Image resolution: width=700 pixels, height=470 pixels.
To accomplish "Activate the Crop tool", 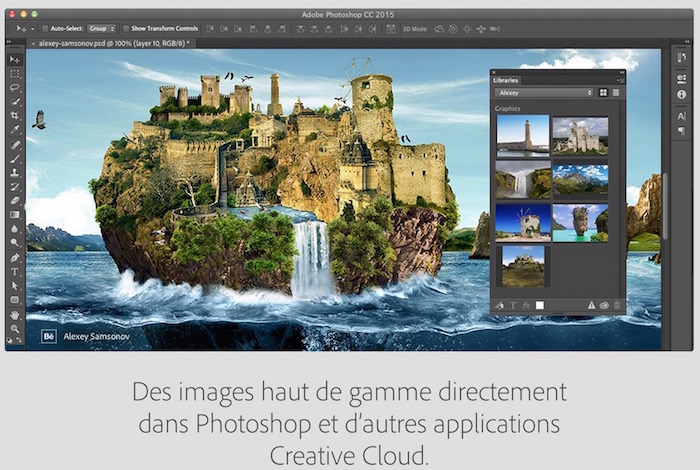I will [x=15, y=116].
